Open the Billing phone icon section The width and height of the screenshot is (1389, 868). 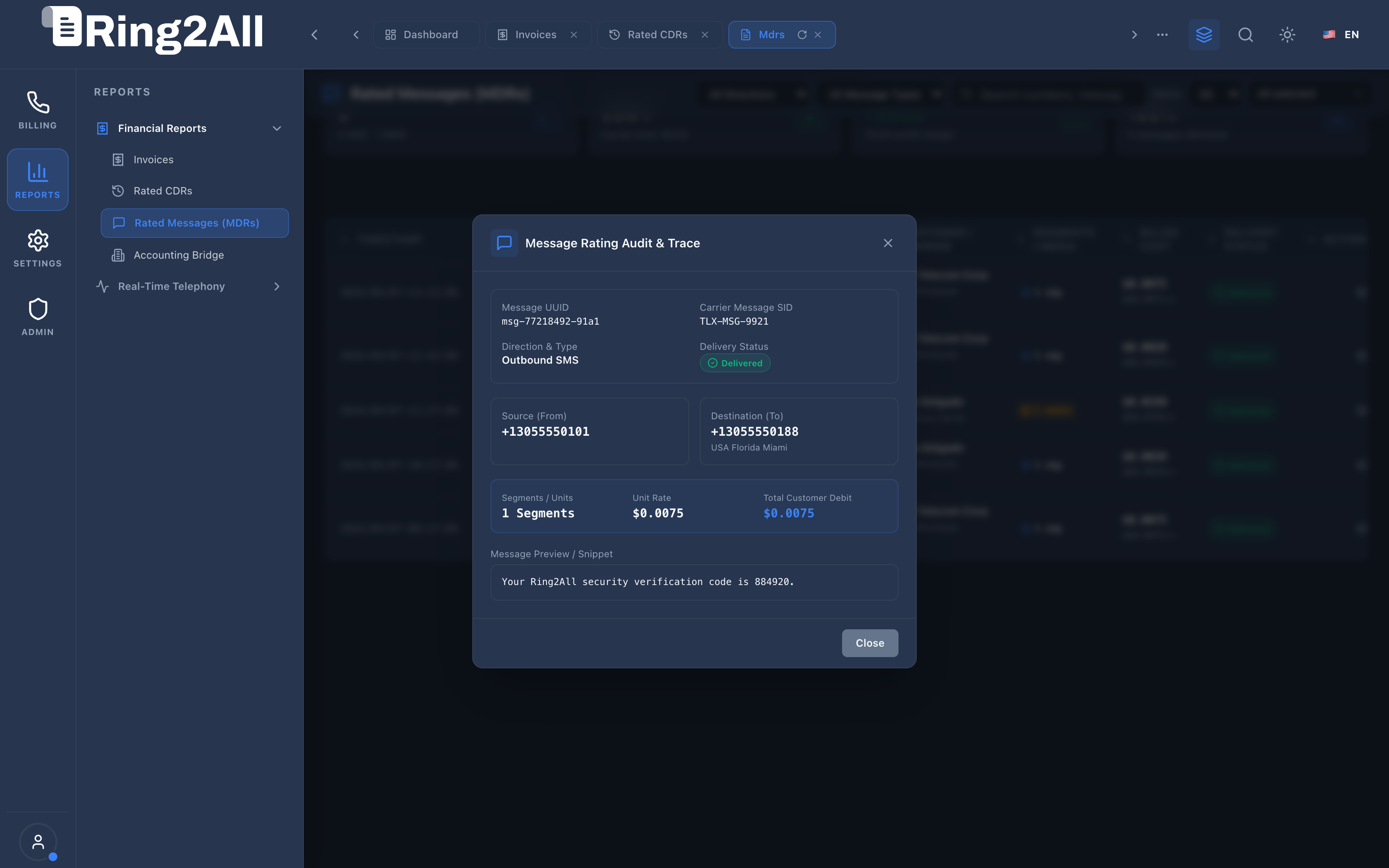tap(37, 110)
